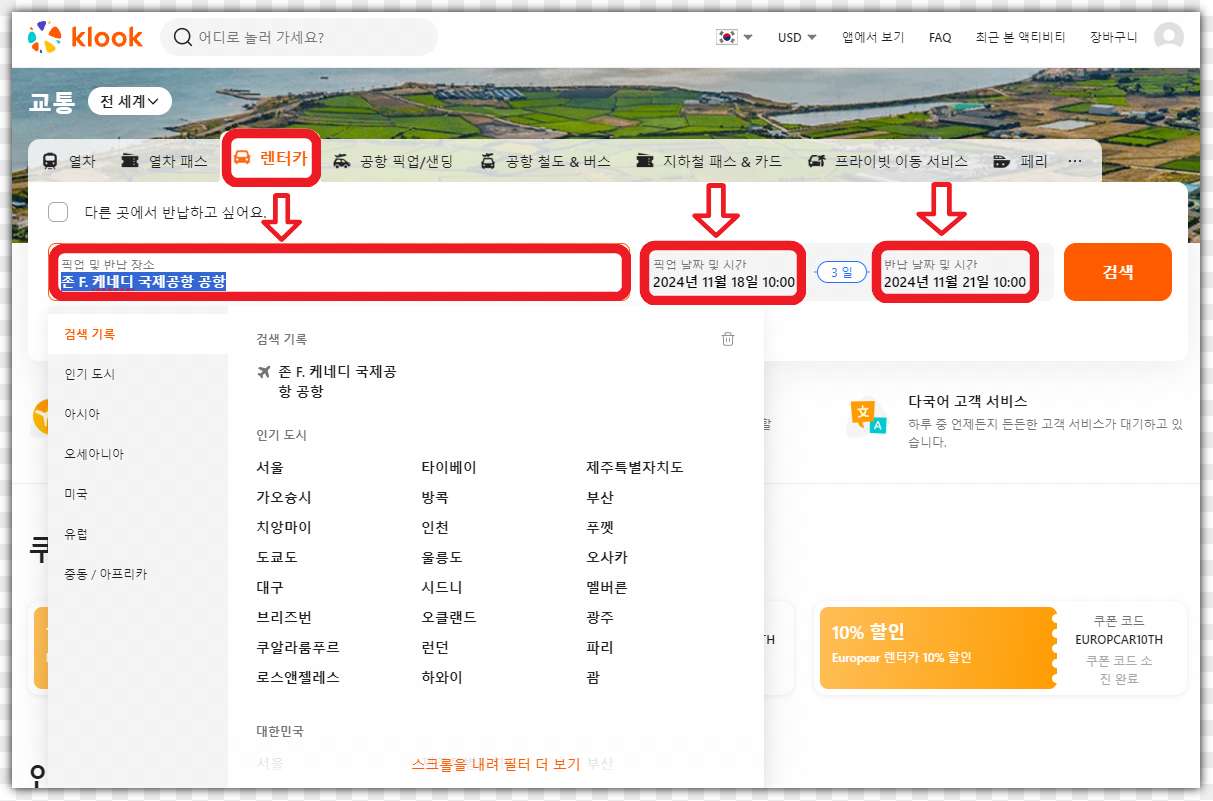Choose 푸껫 from popular cities
This screenshot has width=1213, height=801.
(600, 527)
